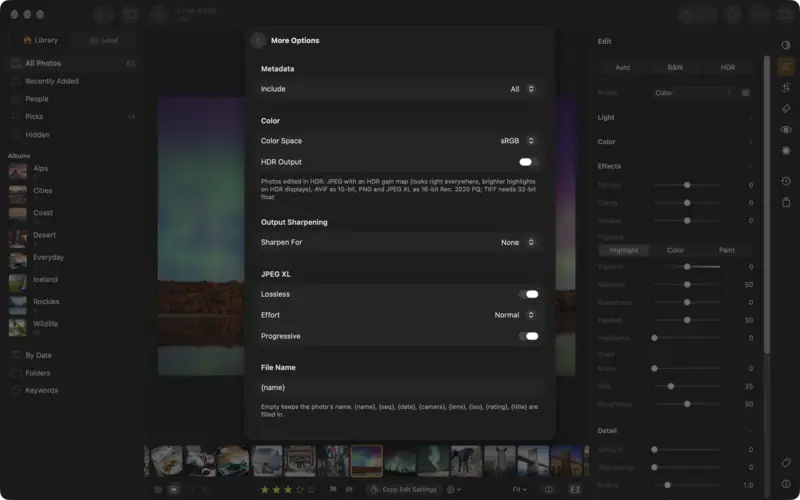
Task: Expand the Color section in Edit panel
Action: click(676, 142)
